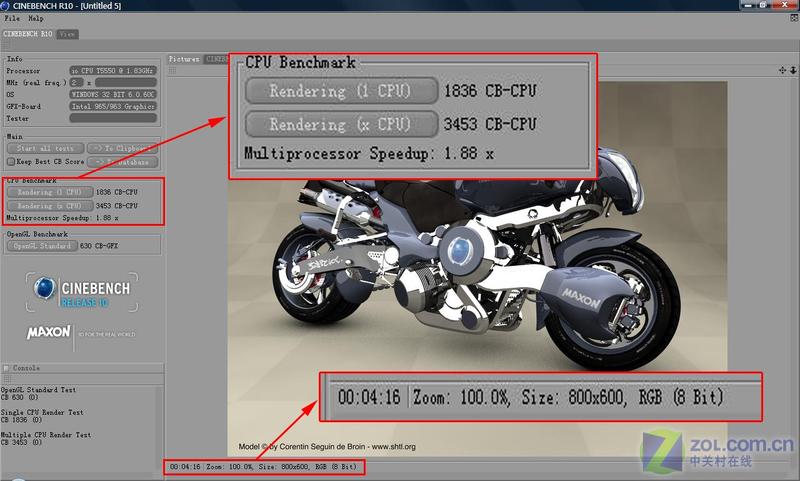Click the picture viewer zoom (down-arrow) icon
Viewport: 800px width, 481px height.
793,70
